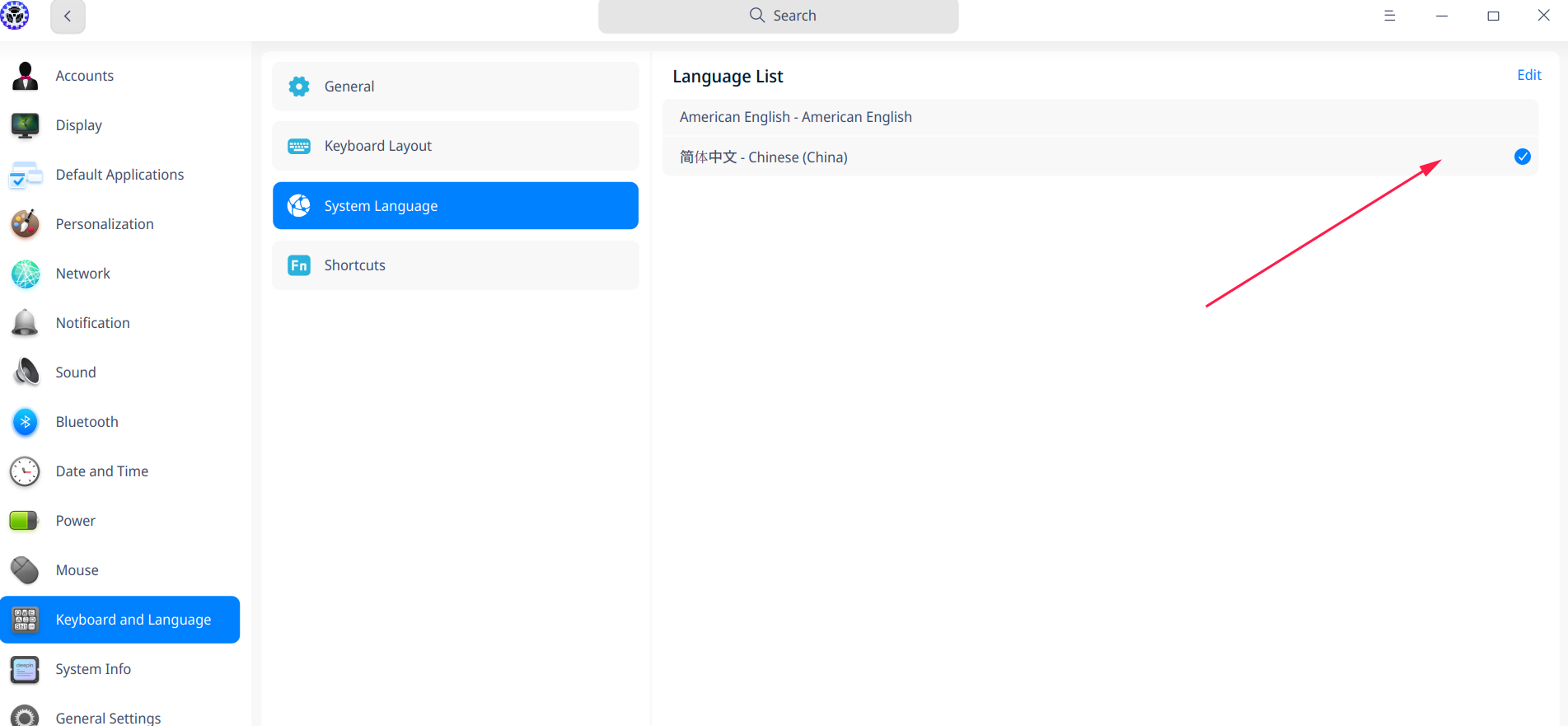Image resolution: width=1568 pixels, height=726 pixels.
Task: Open Notification settings label
Action: pyautogui.click(x=93, y=323)
